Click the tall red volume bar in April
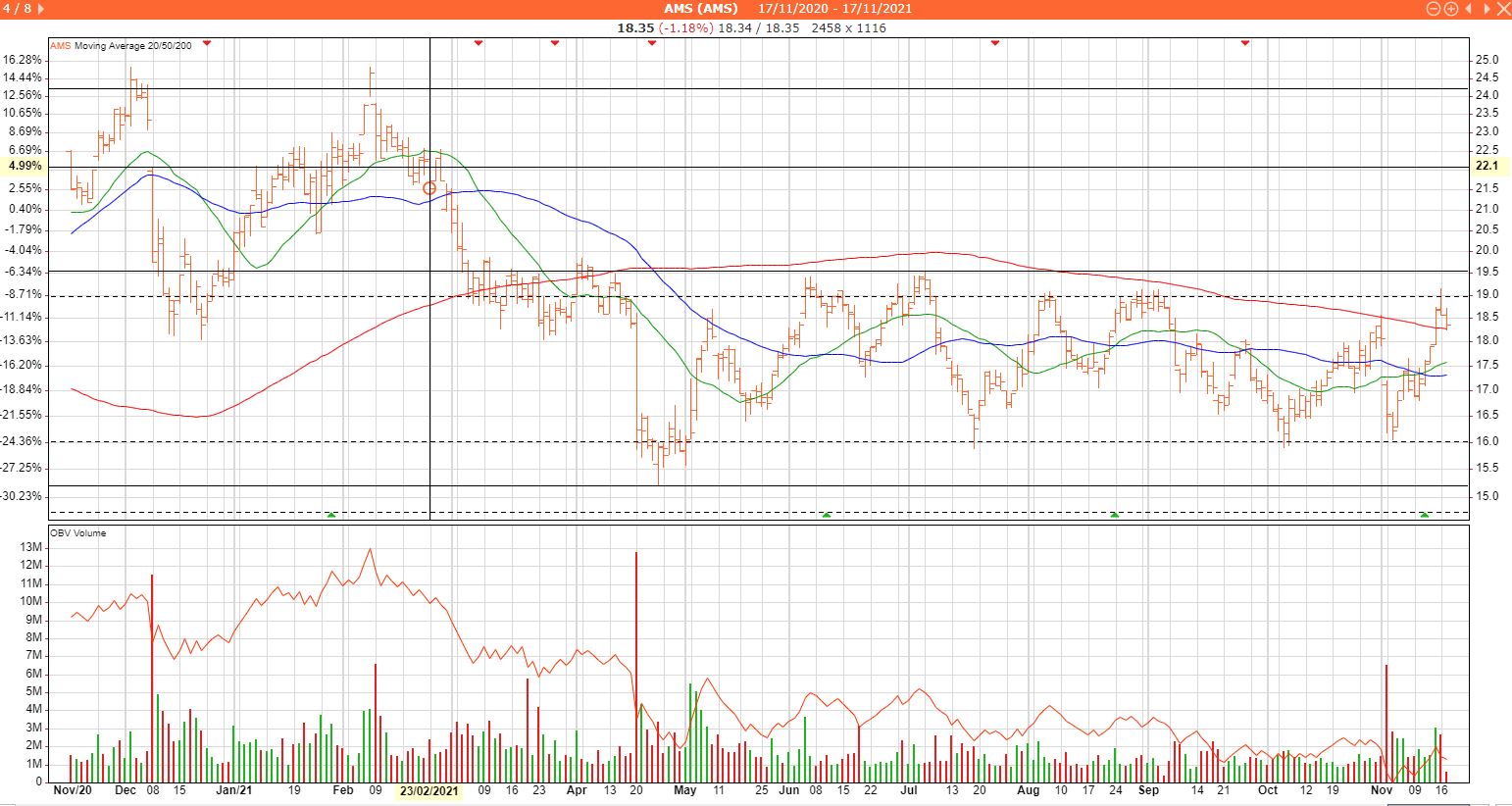The width and height of the screenshot is (1512, 806). point(636,667)
